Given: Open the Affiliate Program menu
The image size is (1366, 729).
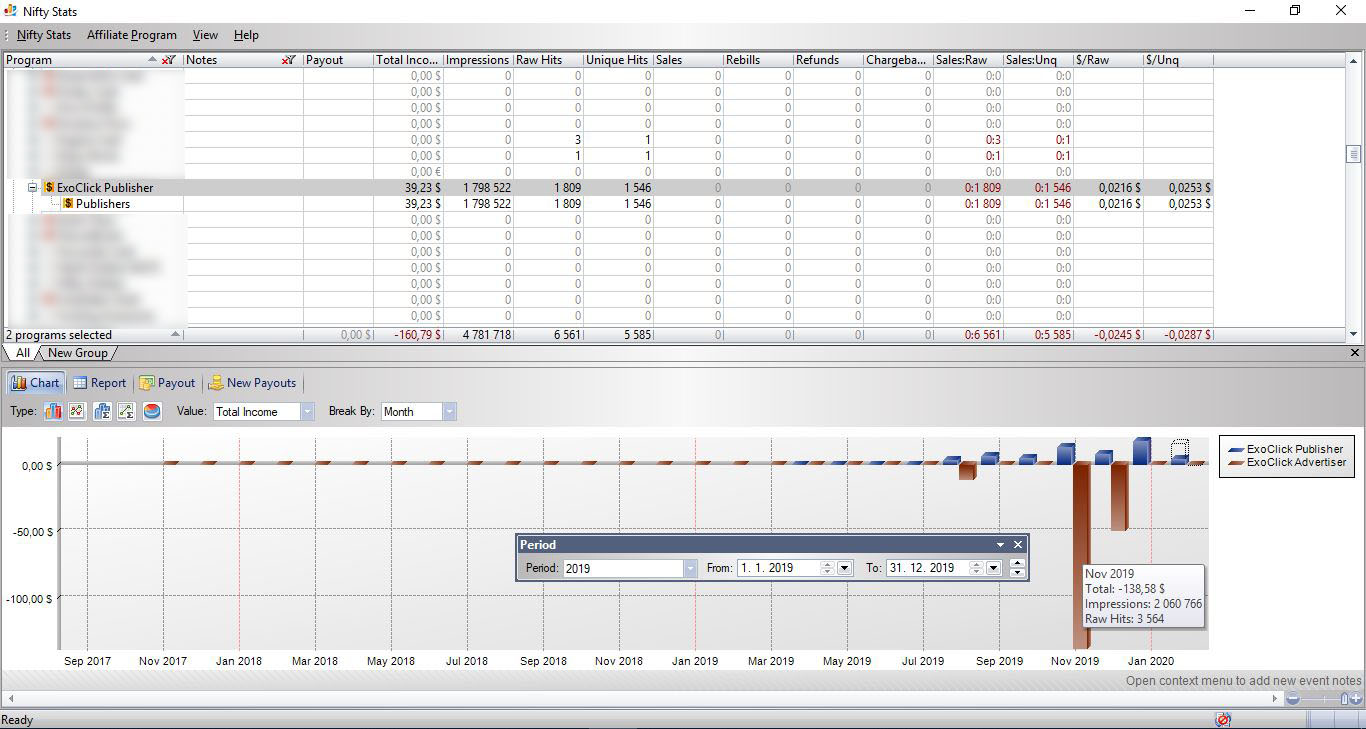Looking at the screenshot, I should click(x=131, y=34).
